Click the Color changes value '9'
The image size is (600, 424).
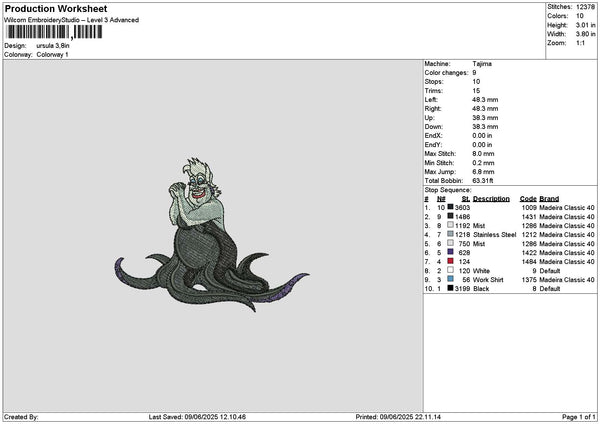pyautogui.click(x=474, y=73)
